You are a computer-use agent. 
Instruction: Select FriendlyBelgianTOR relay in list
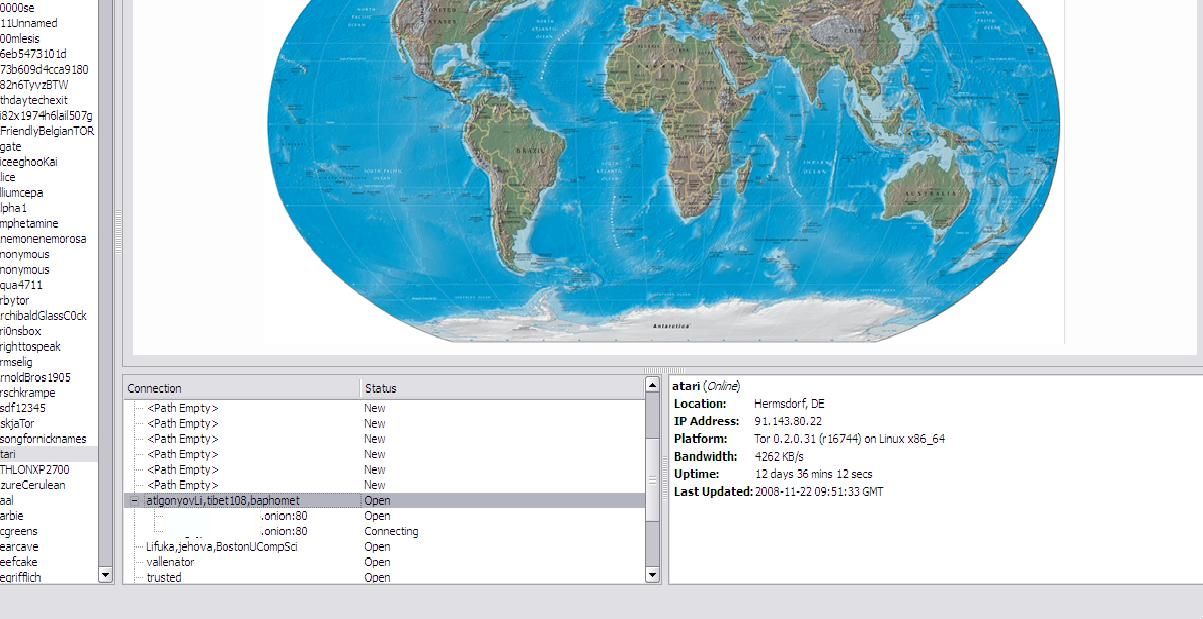tap(47, 131)
